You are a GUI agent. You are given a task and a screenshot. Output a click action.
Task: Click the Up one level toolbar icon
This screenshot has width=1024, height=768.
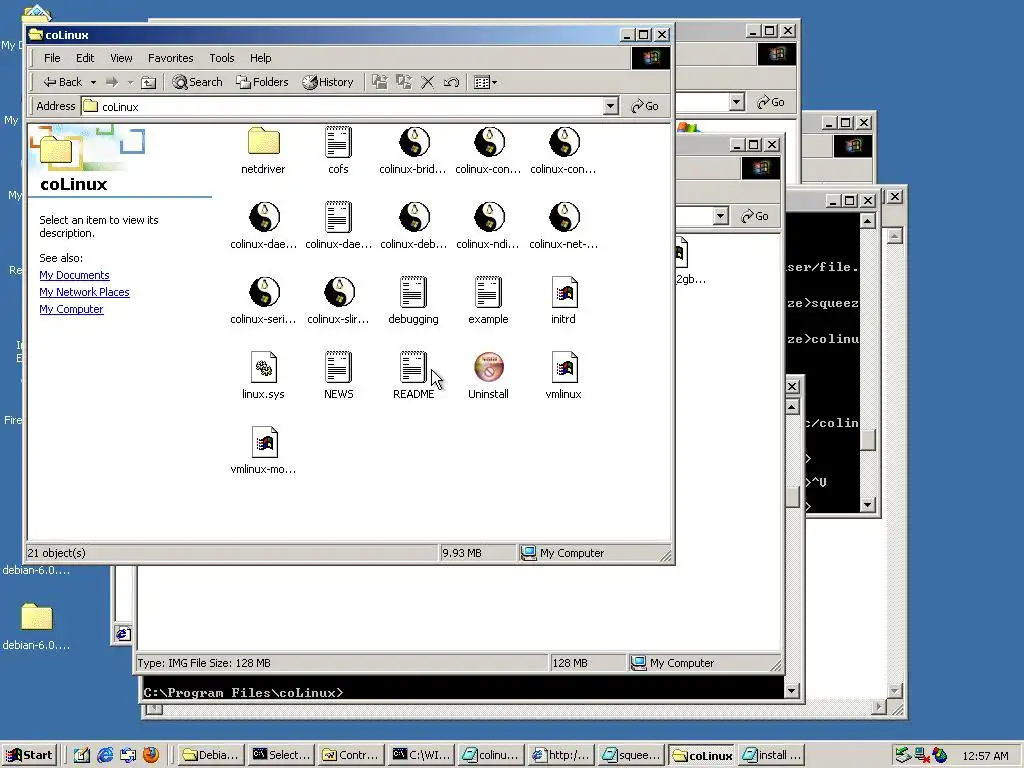149,82
